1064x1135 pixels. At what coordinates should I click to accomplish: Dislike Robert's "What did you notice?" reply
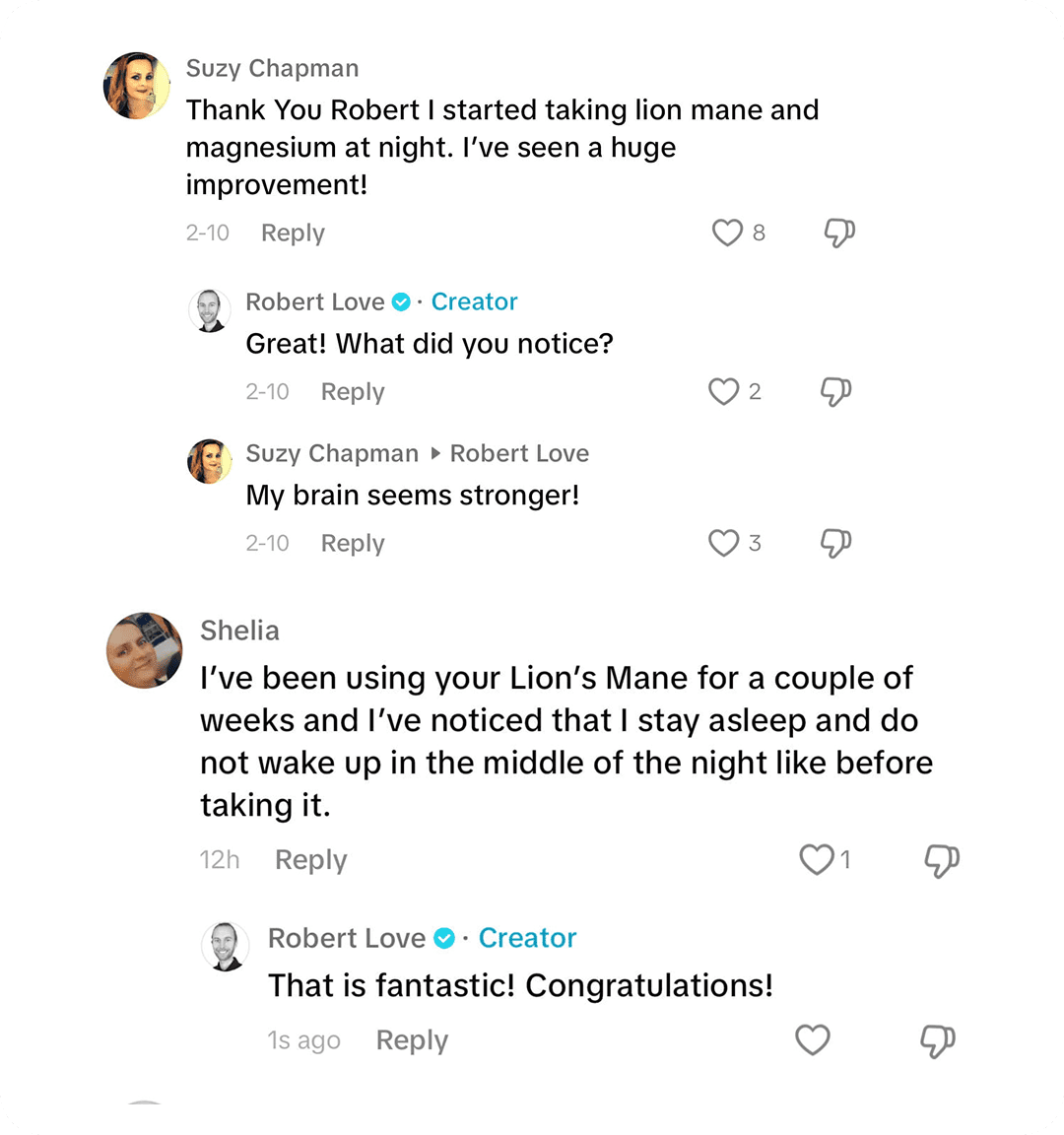(x=835, y=392)
